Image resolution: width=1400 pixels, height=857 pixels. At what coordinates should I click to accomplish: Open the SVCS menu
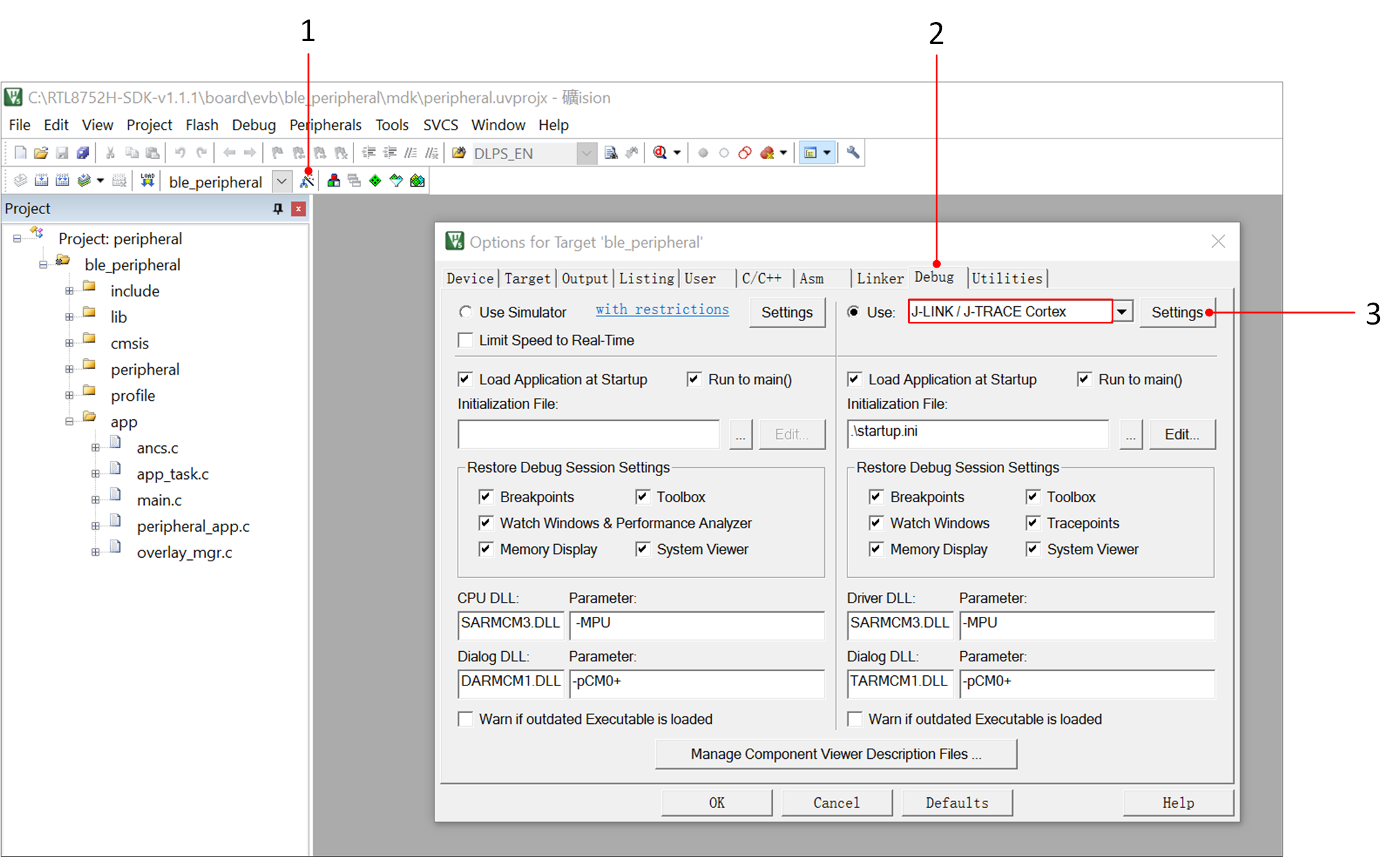point(441,125)
